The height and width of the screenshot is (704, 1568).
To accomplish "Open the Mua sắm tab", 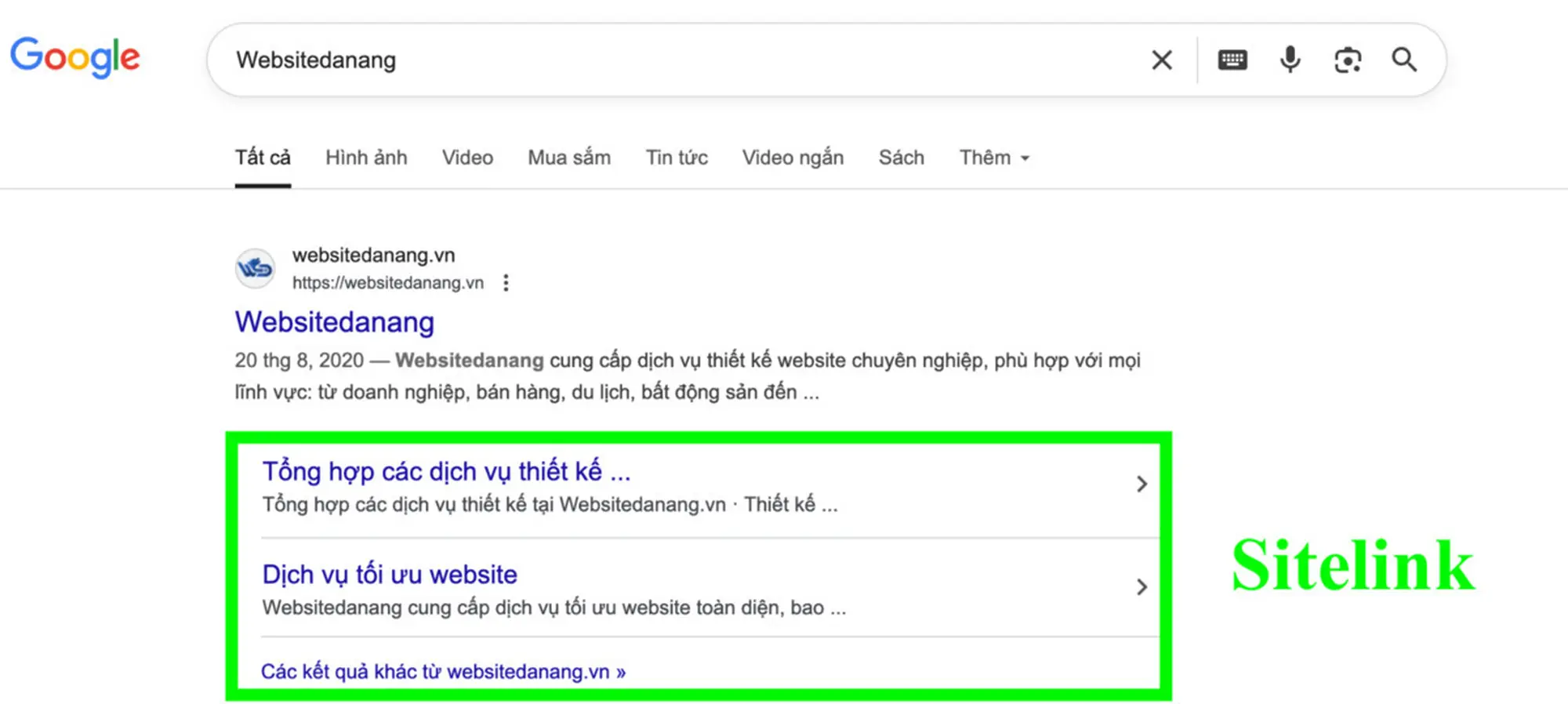I will tap(569, 158).
